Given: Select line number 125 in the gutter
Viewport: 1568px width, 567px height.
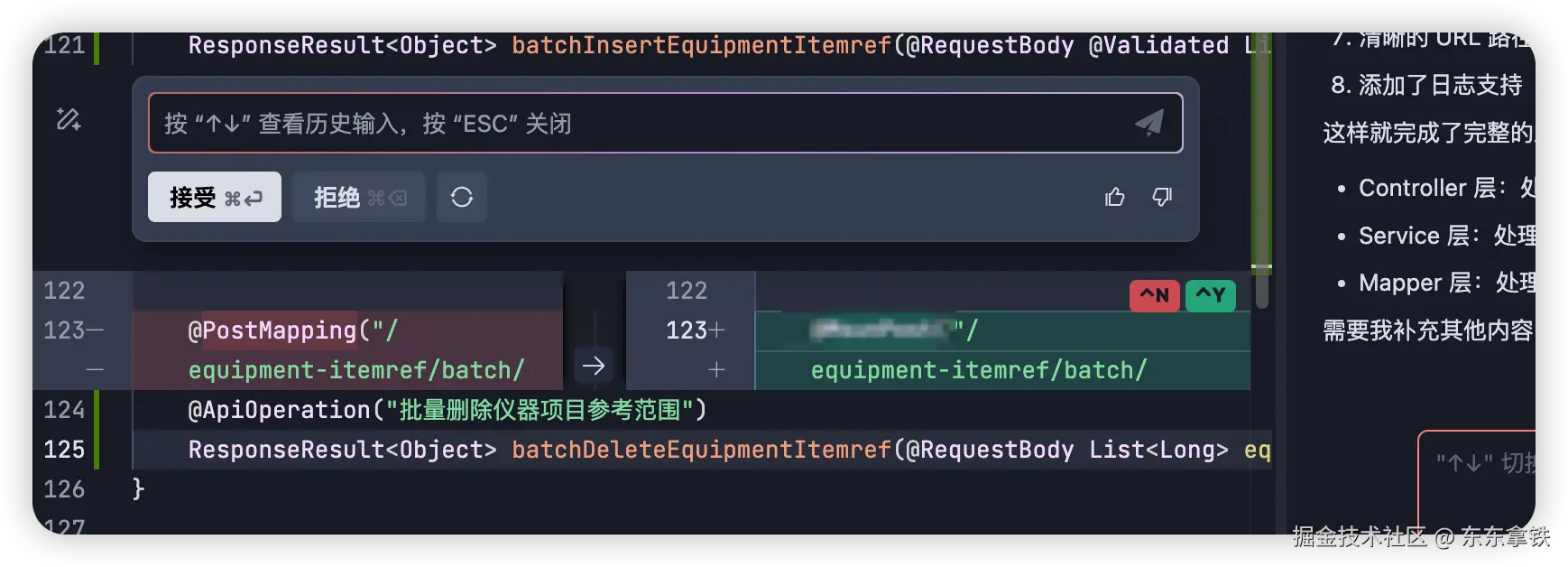Looking at the screenshot, I should click(x=63, y=449).
